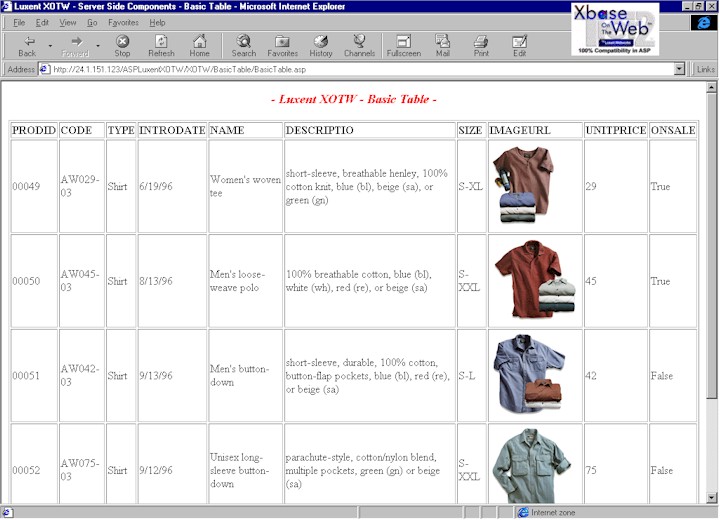Click the Internet zone status text
The width and height of the screenshot is (720, 520).
point(553,512)
